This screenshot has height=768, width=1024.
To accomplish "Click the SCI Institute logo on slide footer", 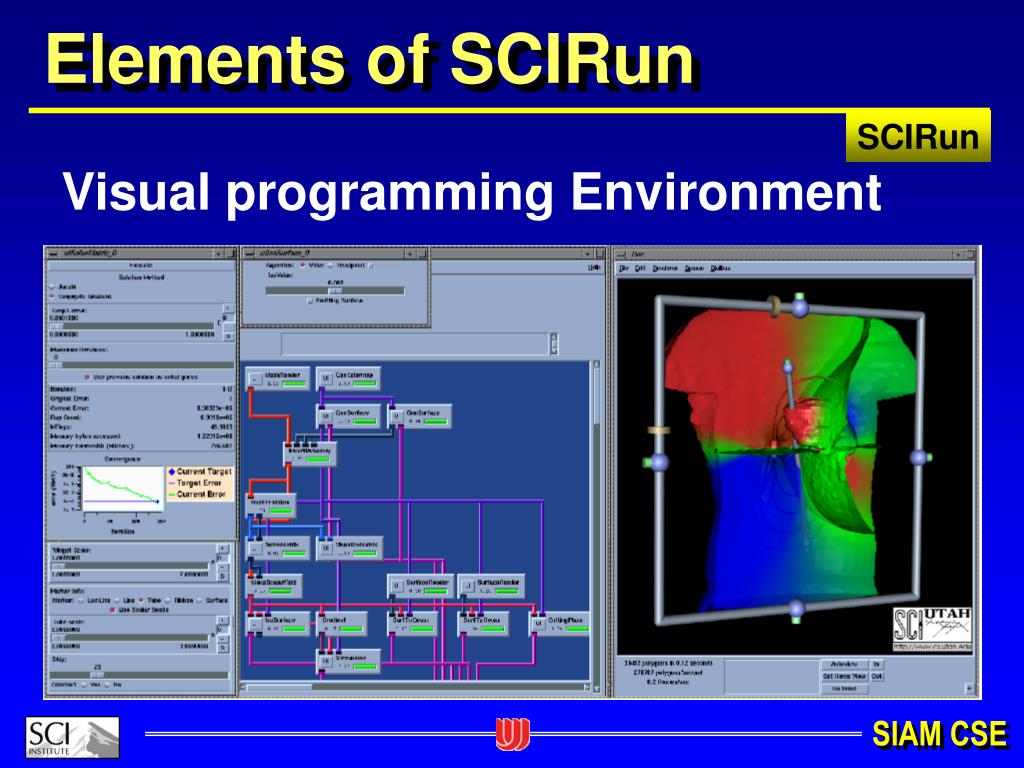I will [72, 737].
